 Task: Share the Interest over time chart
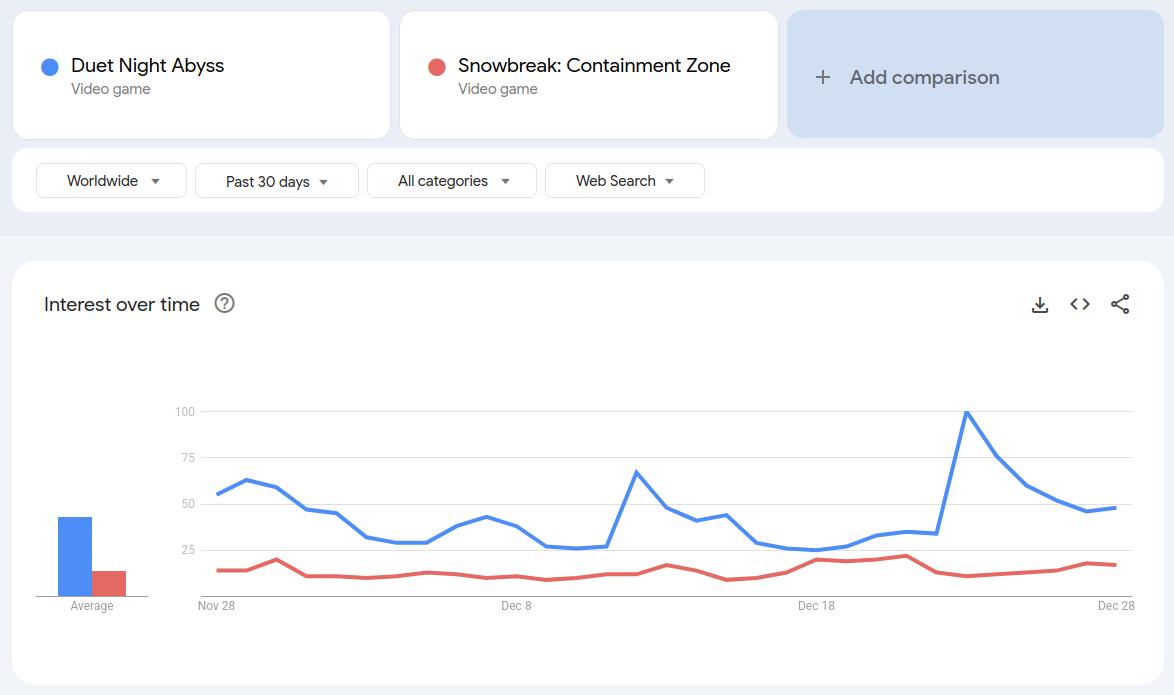pyautogui.click(x=1120, y=304)
